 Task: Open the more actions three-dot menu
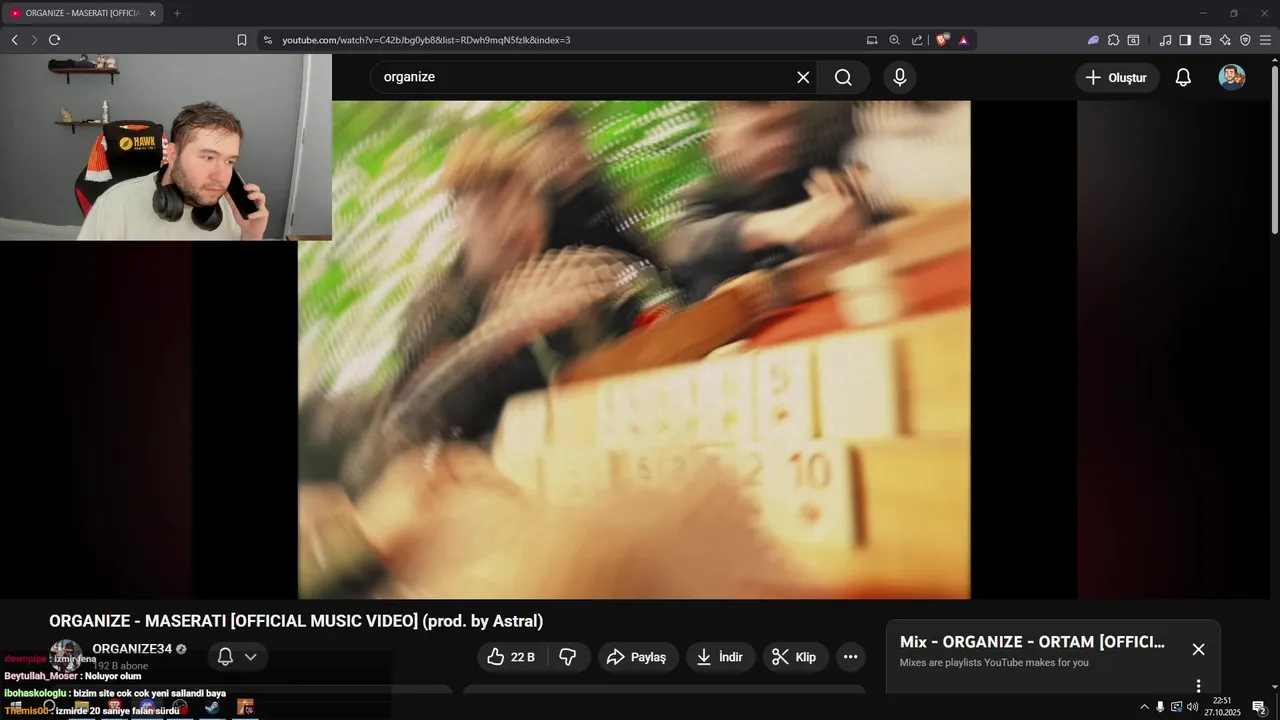point(851,657)
